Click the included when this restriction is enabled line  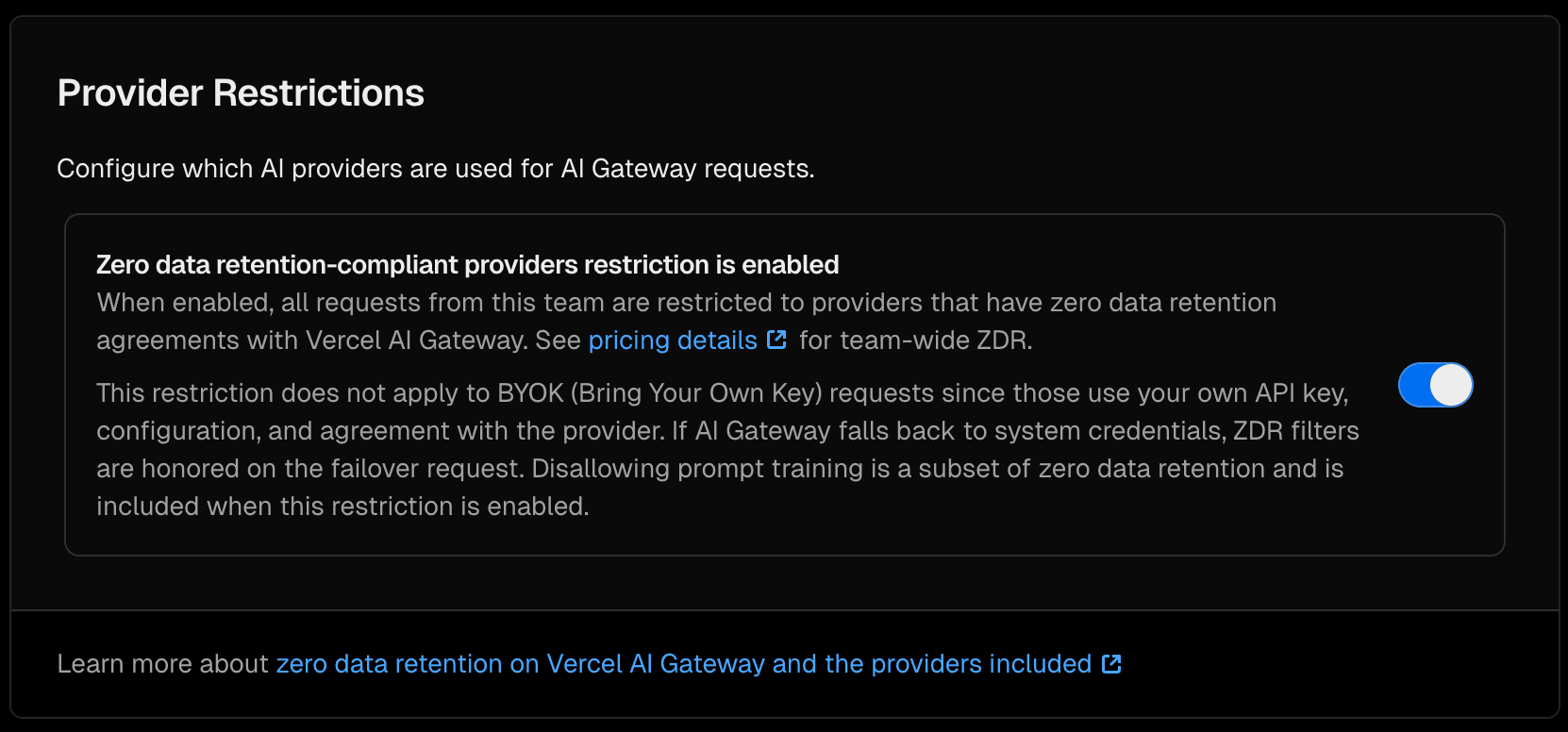(342, 507)
